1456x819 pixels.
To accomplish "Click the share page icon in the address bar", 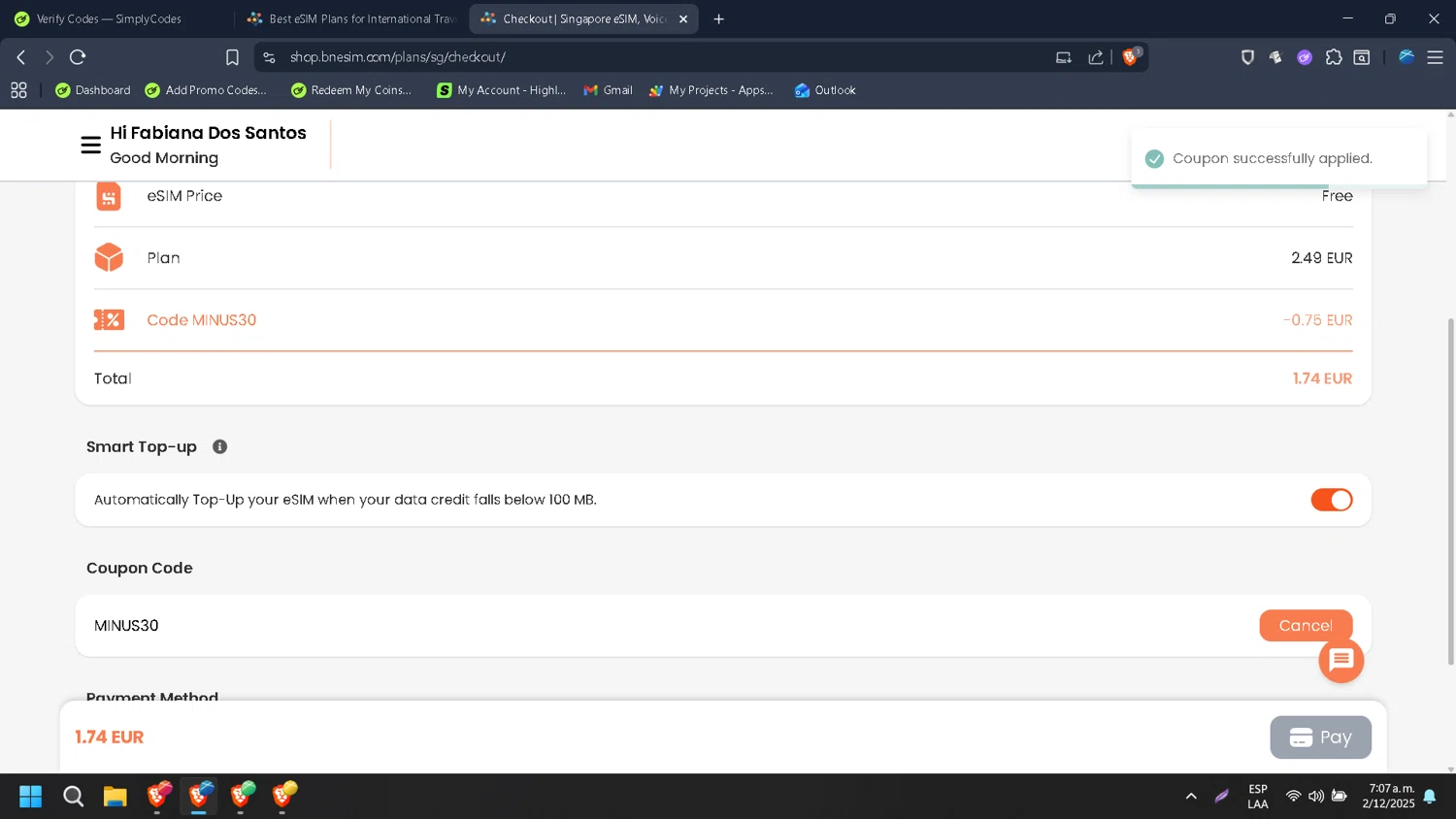I will (x=1096, y=57).
